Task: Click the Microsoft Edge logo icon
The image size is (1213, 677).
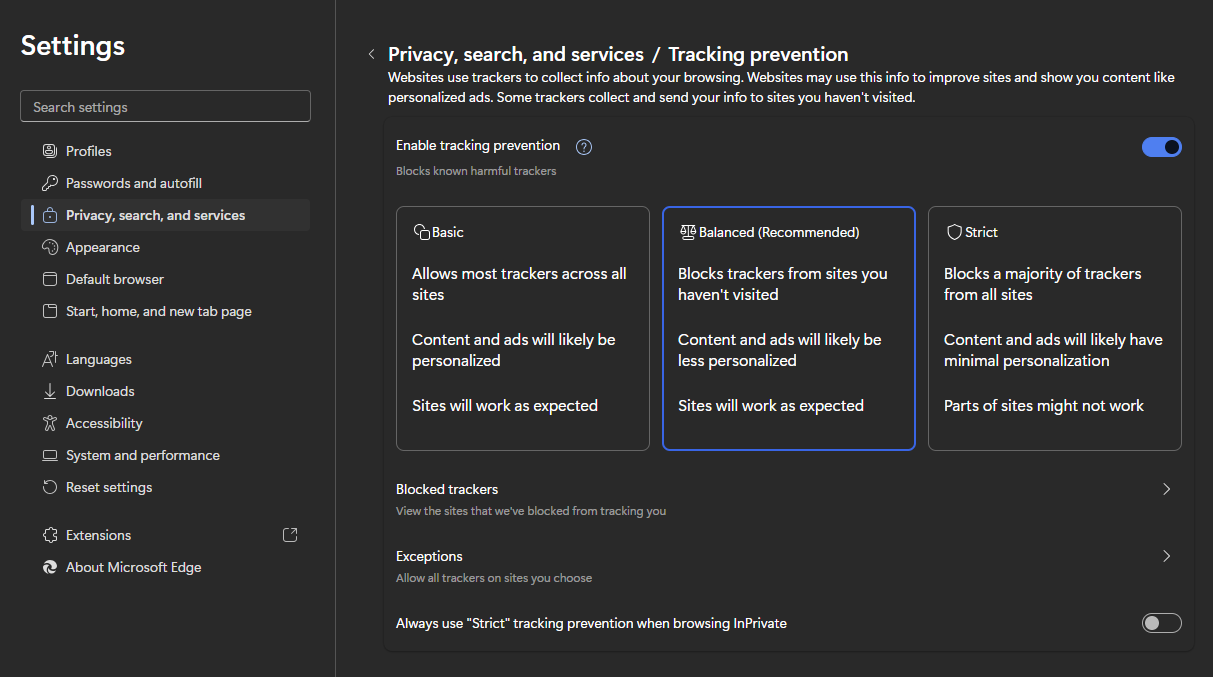Action: point(50,567)
